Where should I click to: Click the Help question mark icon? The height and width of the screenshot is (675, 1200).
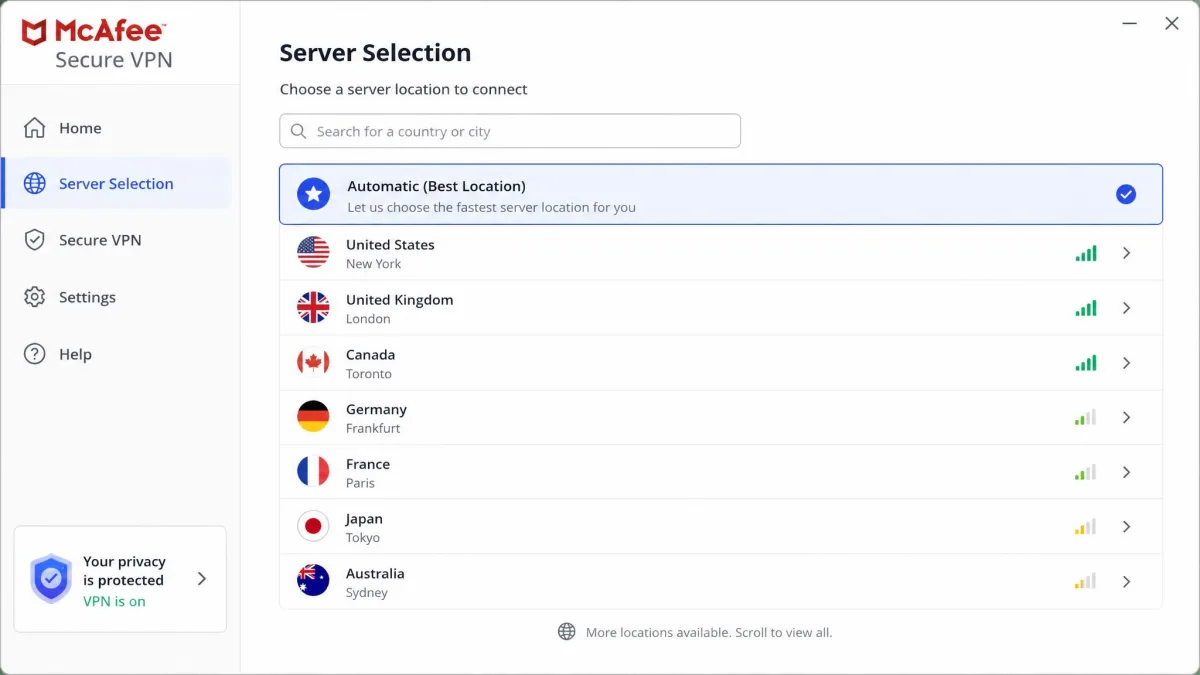pyautogui.click(x=35, y=354)
